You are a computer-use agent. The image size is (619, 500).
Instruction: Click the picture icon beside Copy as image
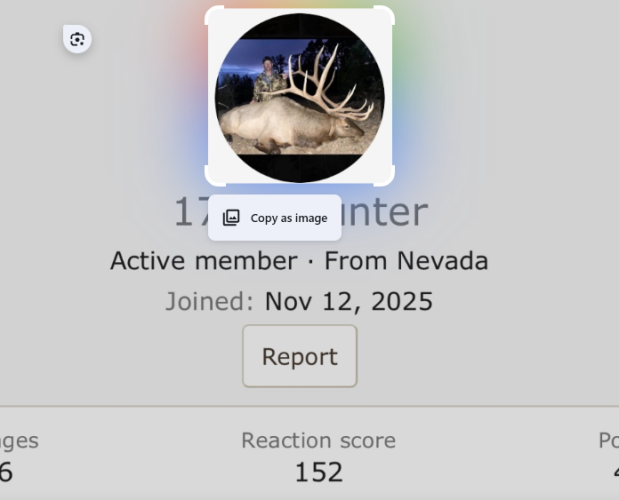click(231, 218)
